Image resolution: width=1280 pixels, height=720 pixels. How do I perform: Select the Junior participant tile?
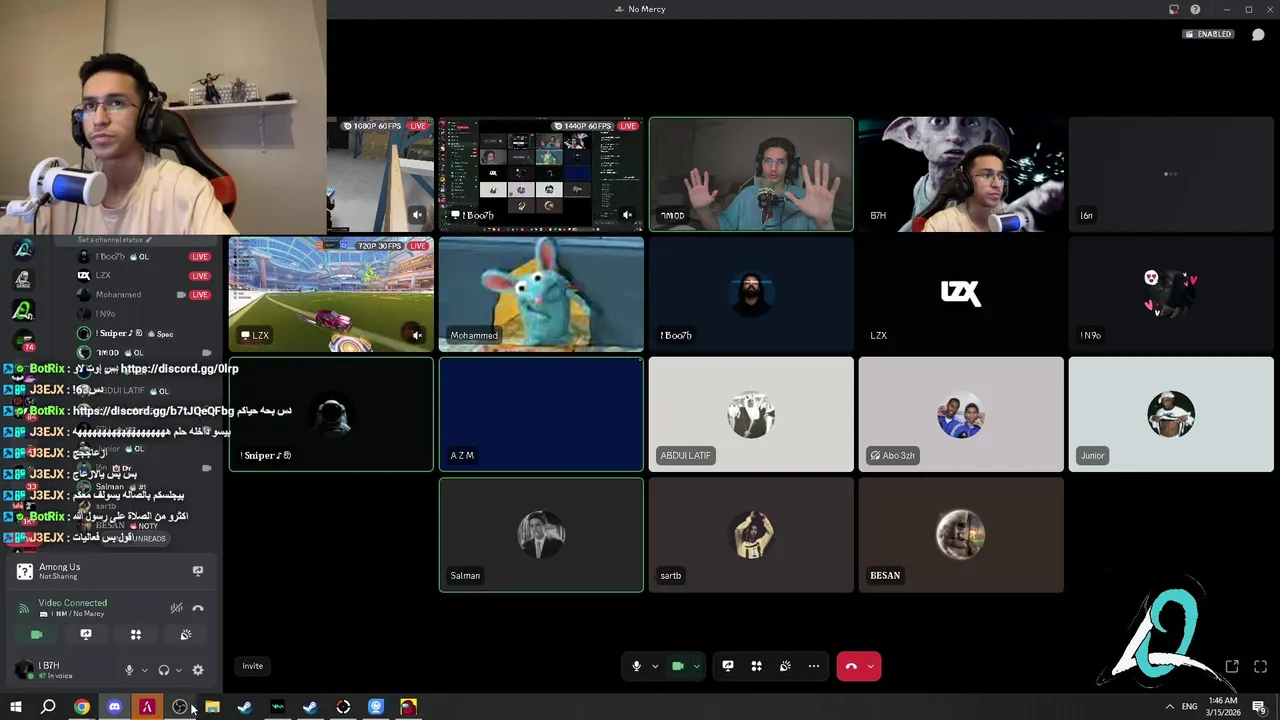[1171, 414]
